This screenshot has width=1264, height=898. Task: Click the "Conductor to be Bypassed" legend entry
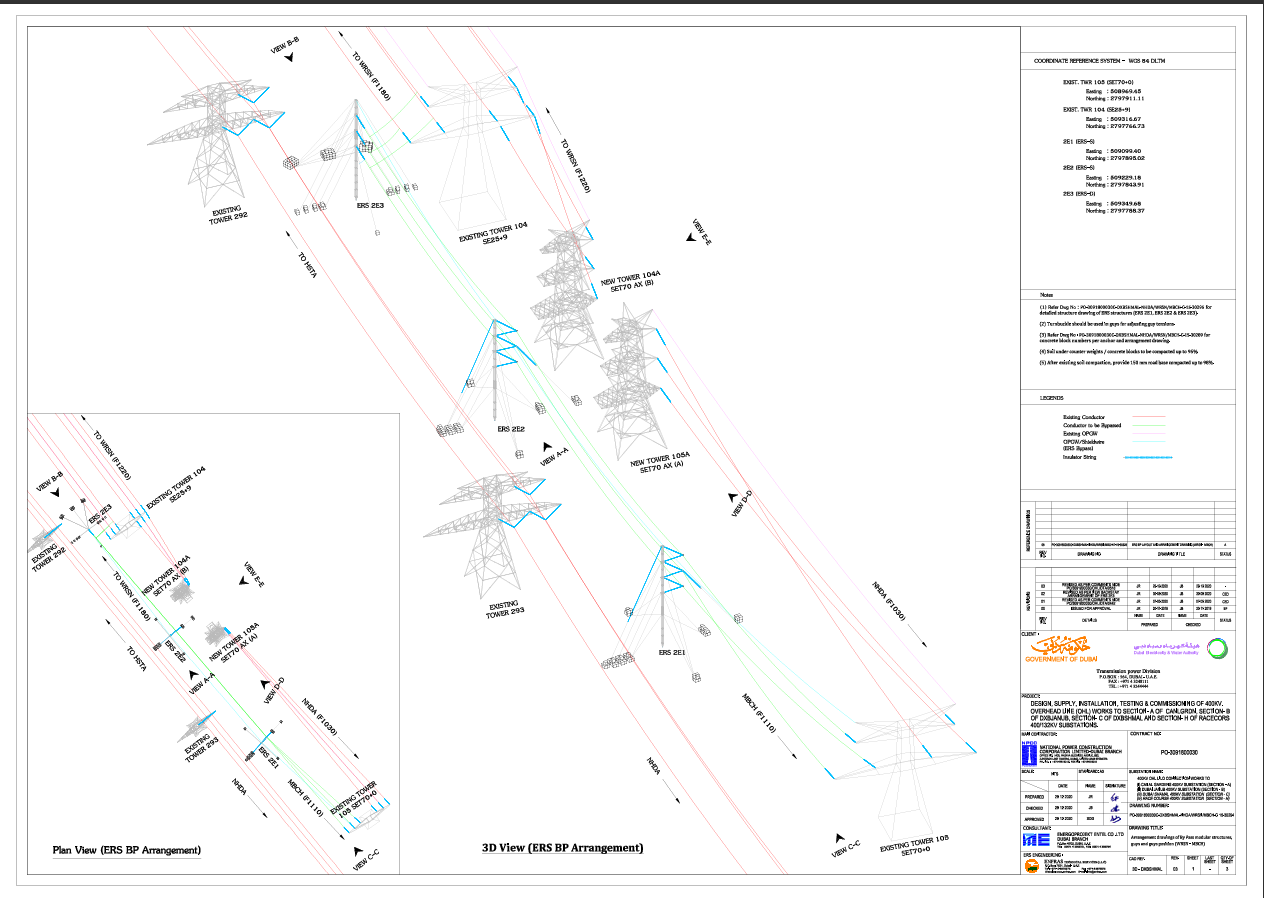click(x=1092, y=425)
